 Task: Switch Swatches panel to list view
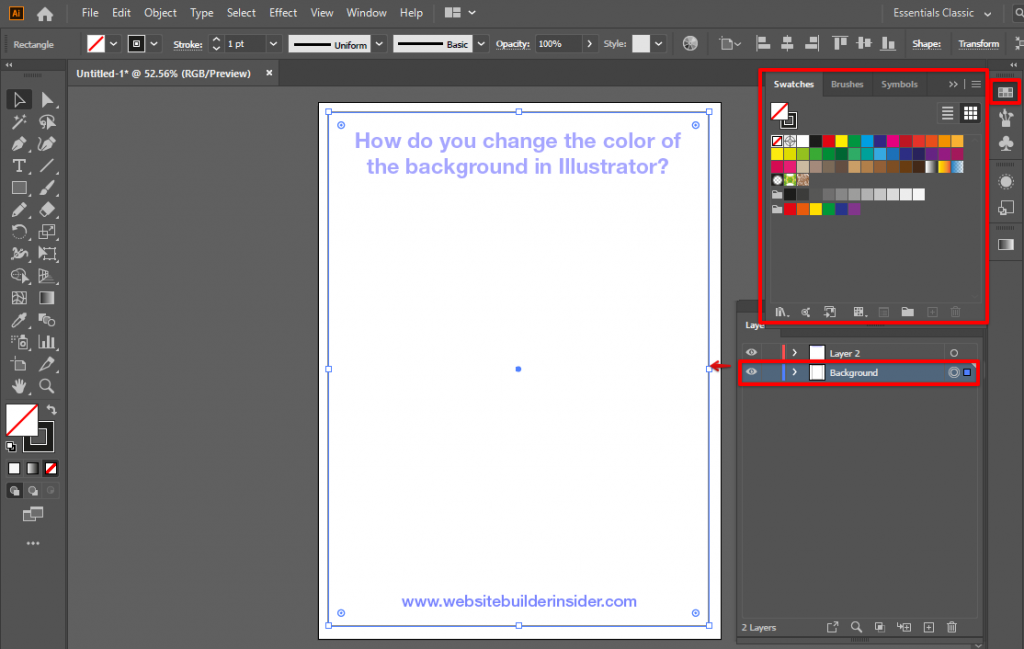[x=947, y=114]
